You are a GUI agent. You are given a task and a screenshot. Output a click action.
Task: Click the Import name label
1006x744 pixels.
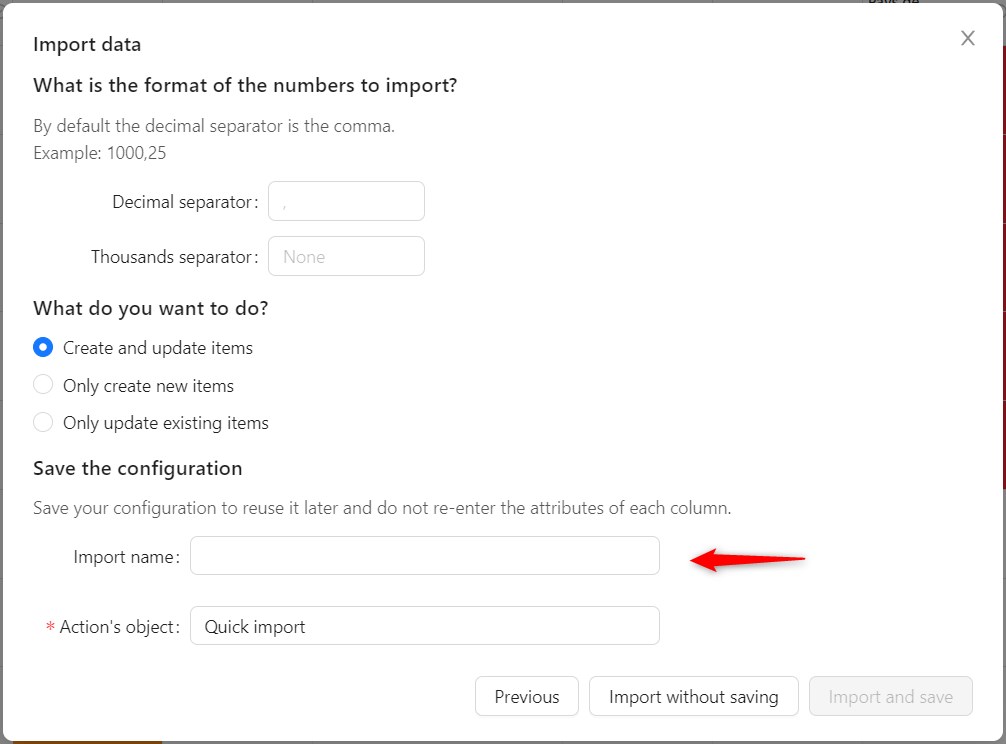point(125,556)
